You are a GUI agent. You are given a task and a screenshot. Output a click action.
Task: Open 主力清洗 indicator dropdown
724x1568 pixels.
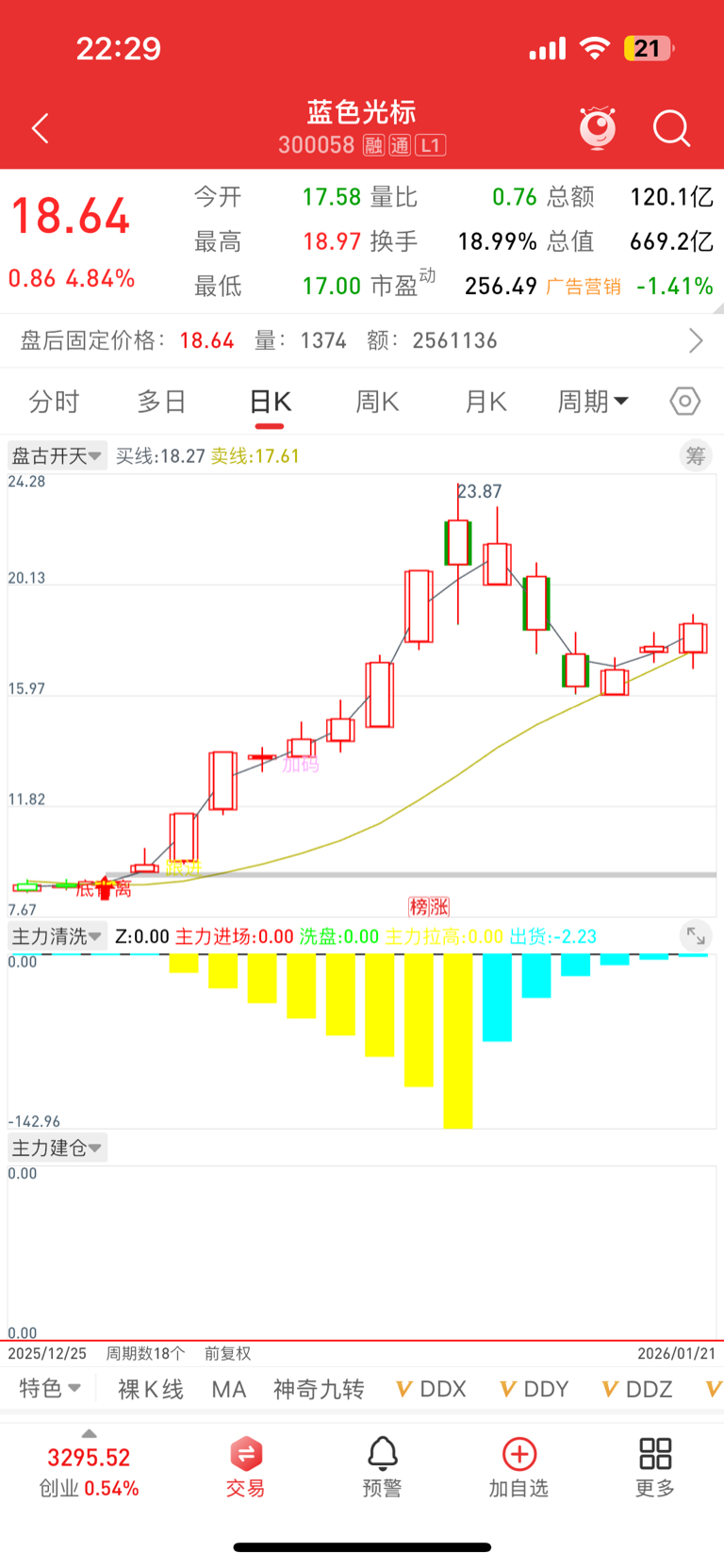click(x=58, y=936)
